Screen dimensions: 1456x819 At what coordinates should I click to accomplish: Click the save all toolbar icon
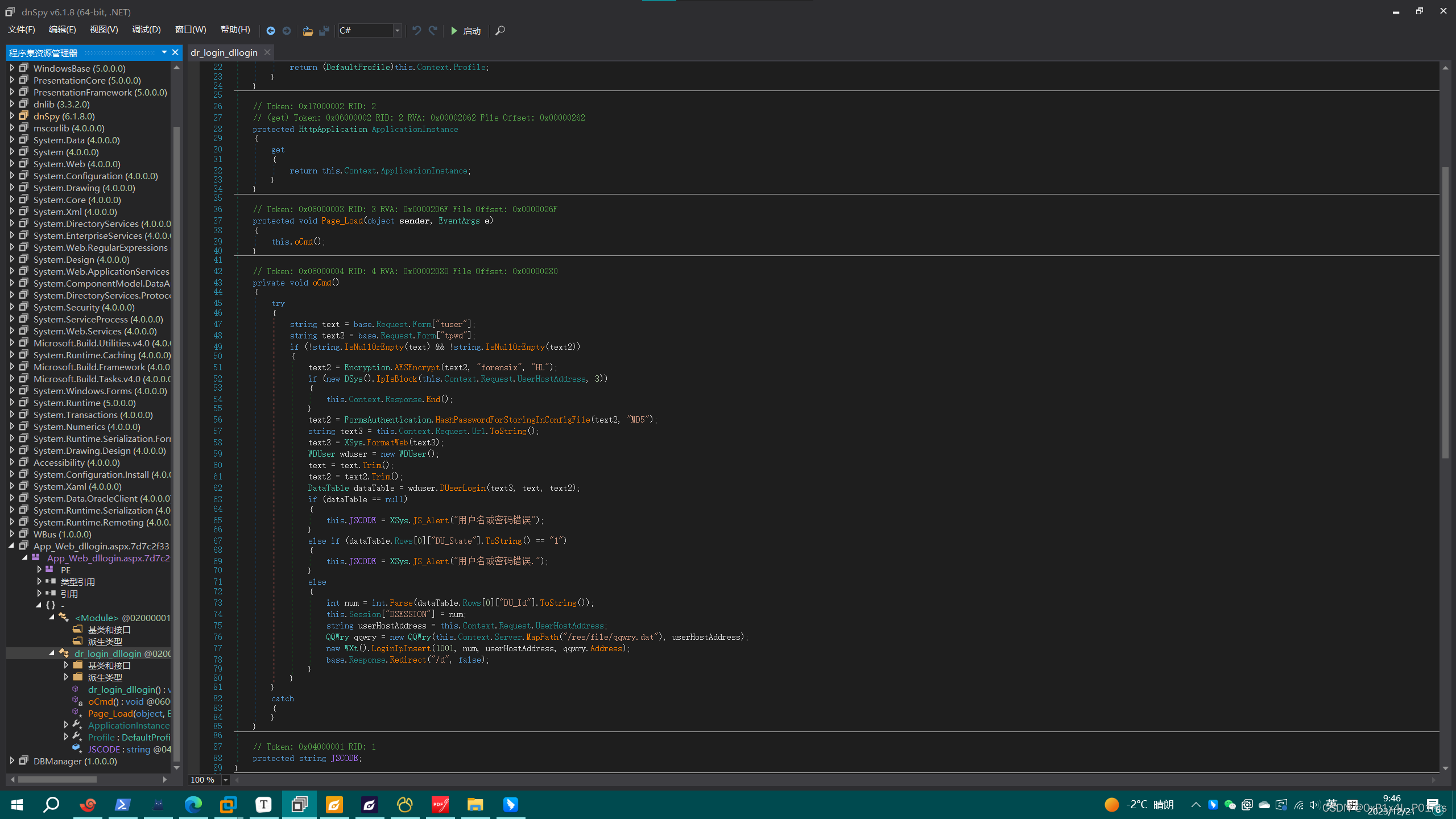(324, 31)
